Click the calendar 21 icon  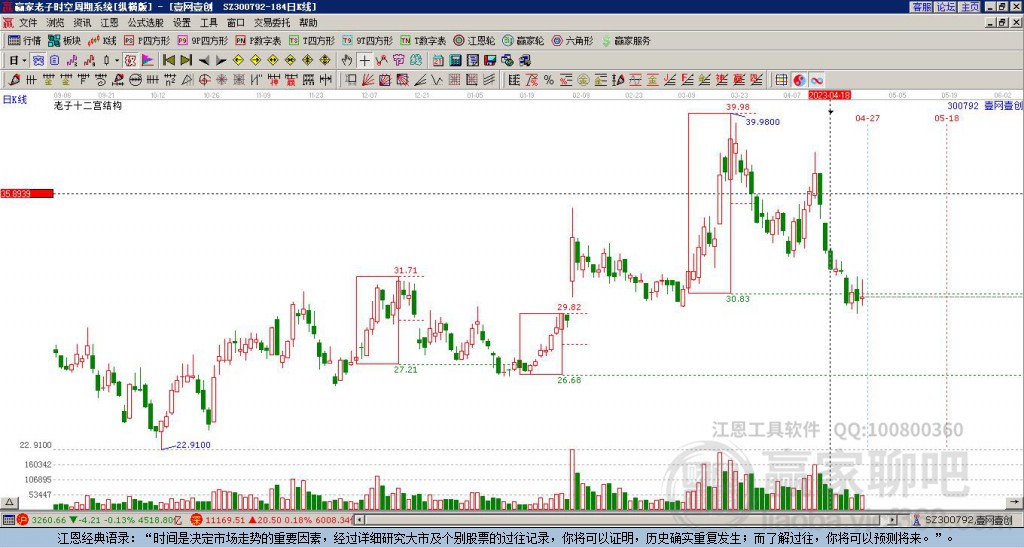(x=438, y=61)
